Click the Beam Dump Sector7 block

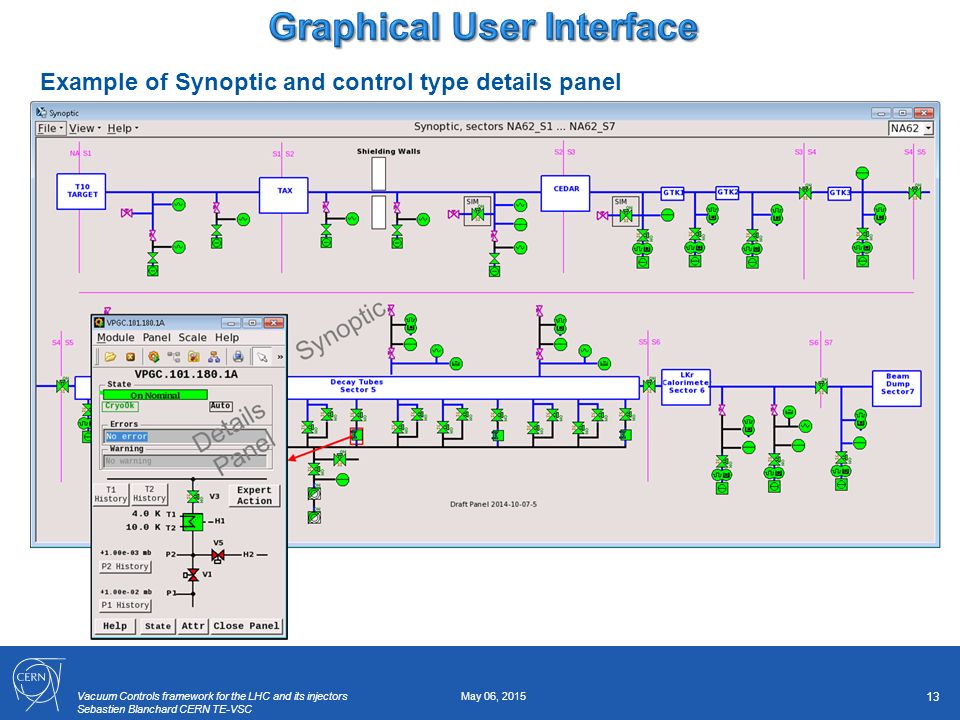(x=896, y=388)
